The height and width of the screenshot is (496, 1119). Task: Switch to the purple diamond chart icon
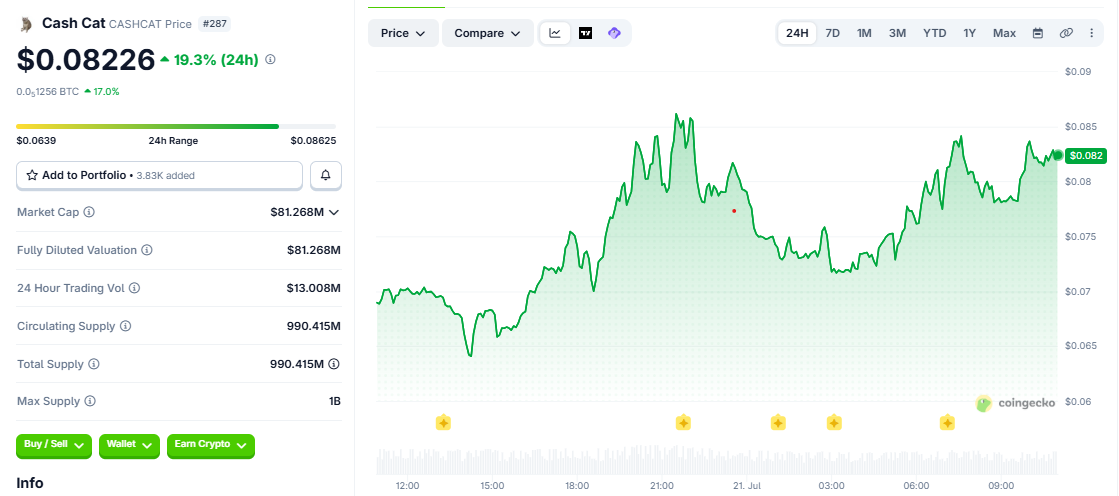(614, 33)
